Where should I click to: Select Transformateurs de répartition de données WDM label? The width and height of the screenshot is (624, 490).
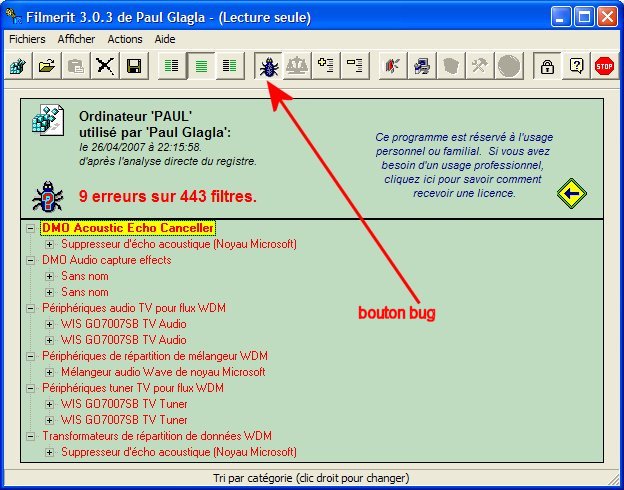(x=157, y=436)
